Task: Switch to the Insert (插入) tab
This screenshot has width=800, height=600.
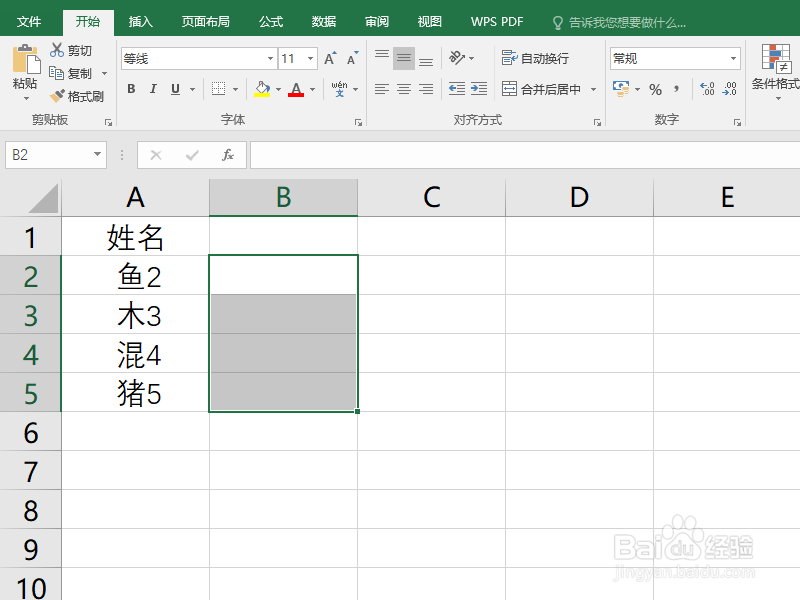Action: (140, 21)
